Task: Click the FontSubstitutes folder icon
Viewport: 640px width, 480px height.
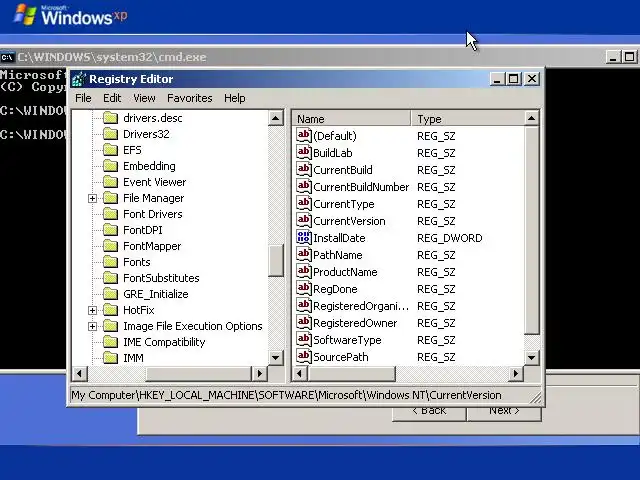Action: click(x=110, y=278)
